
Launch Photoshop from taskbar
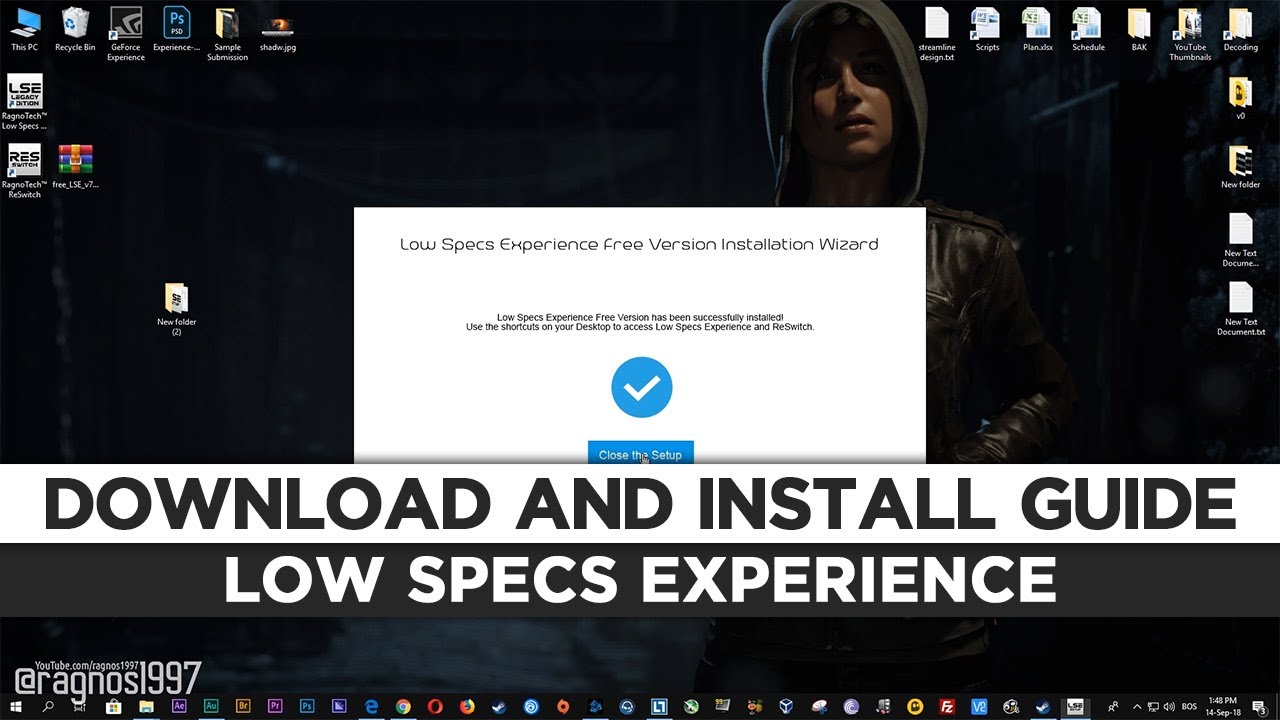click(307, 706)
